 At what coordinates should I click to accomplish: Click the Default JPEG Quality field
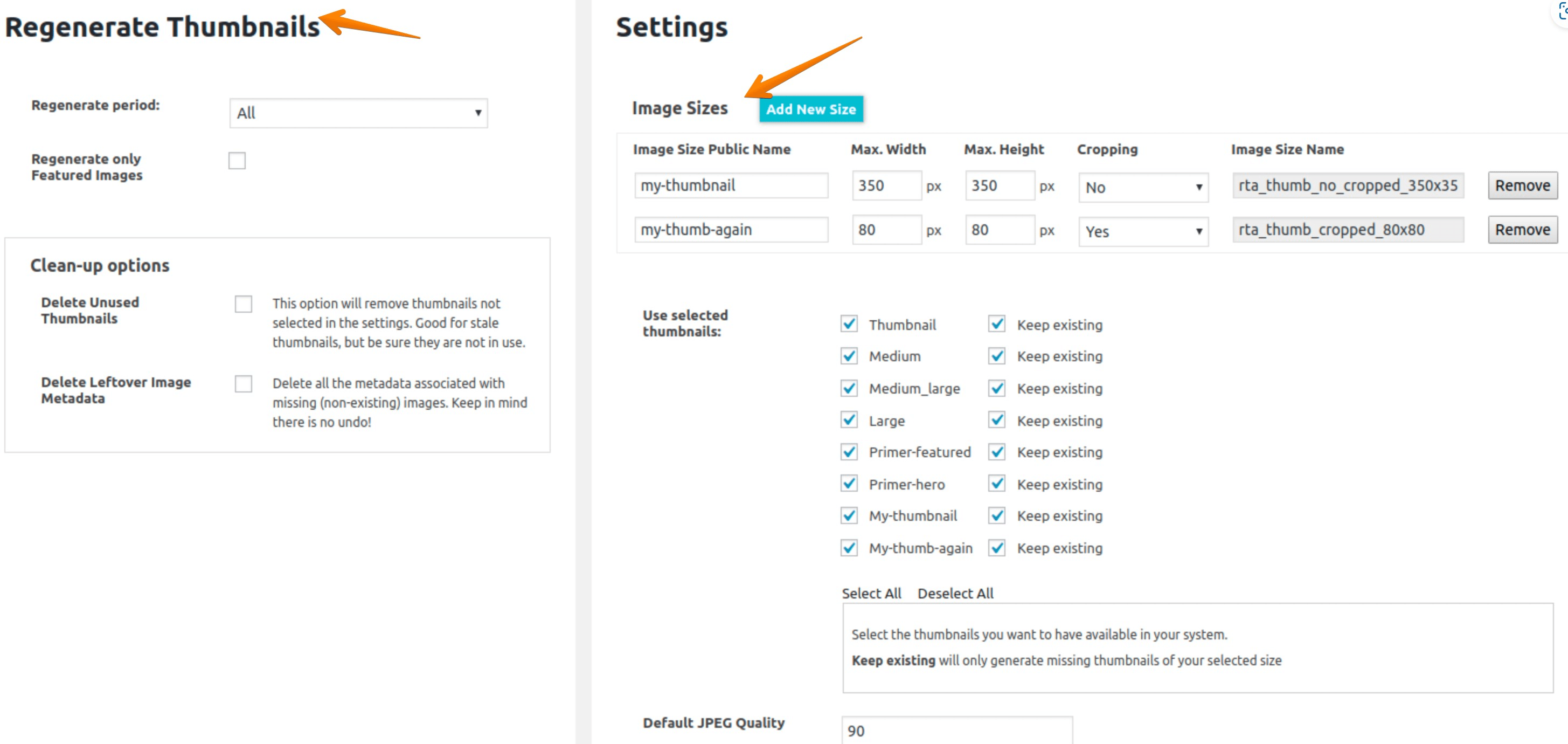957,730
